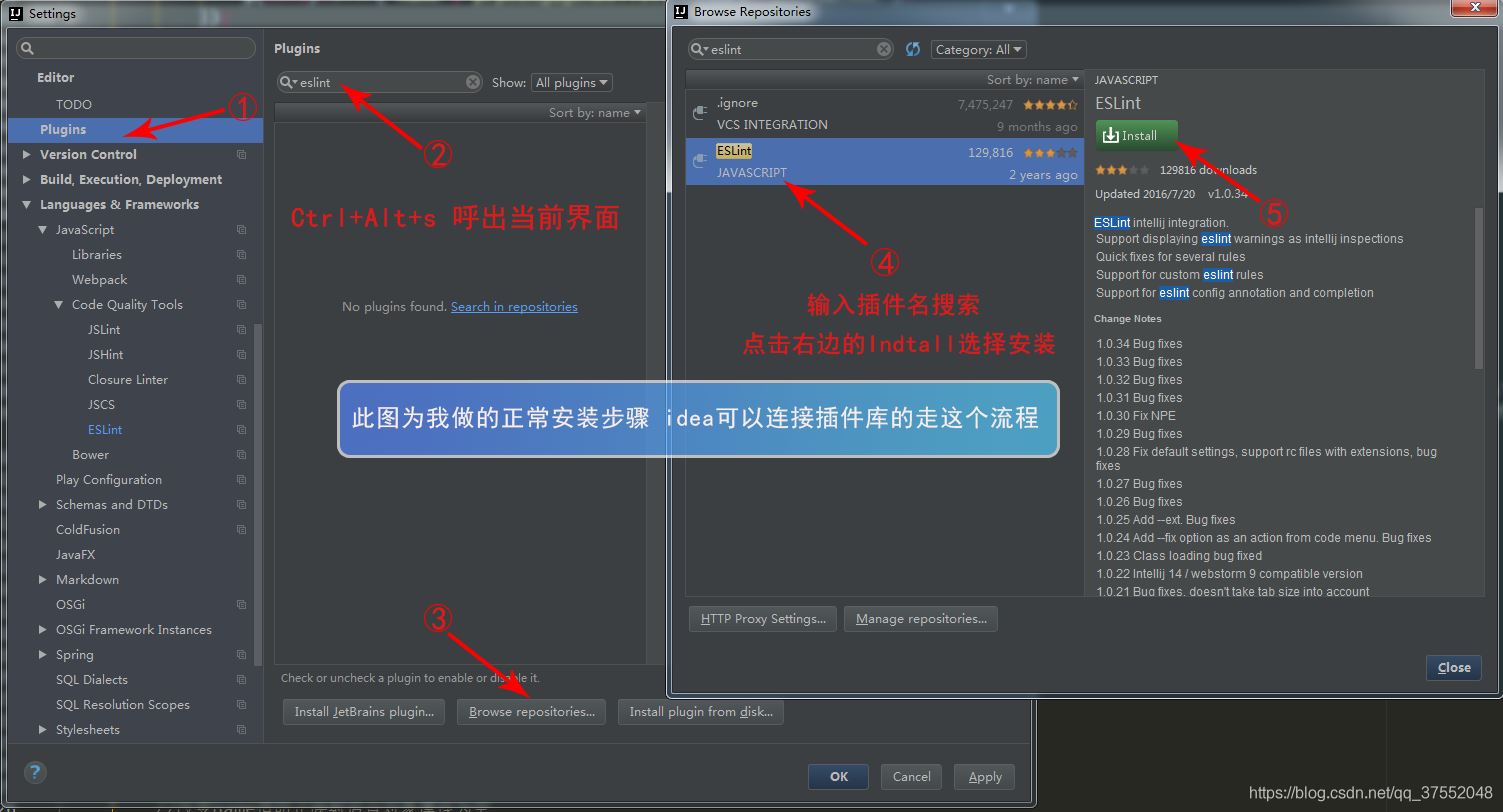1503x812 pixels.
Task: Click the magnifier icon in Settings search box
Action: (x=27, y=47)
